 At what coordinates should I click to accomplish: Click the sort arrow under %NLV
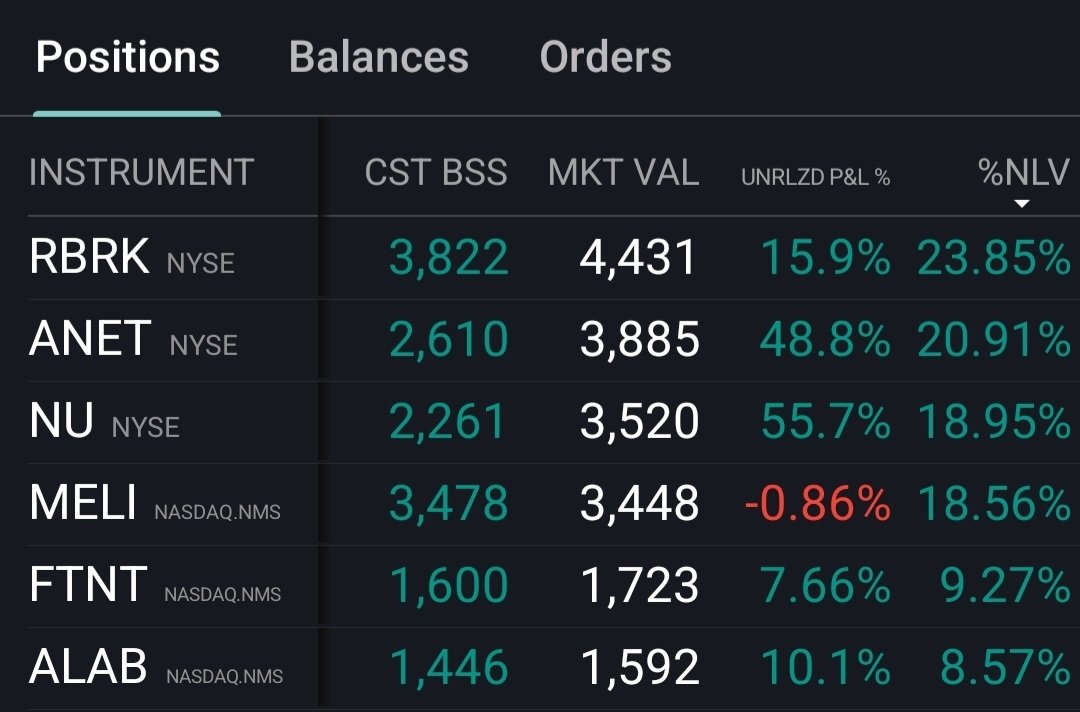(x=1022, y=204)
